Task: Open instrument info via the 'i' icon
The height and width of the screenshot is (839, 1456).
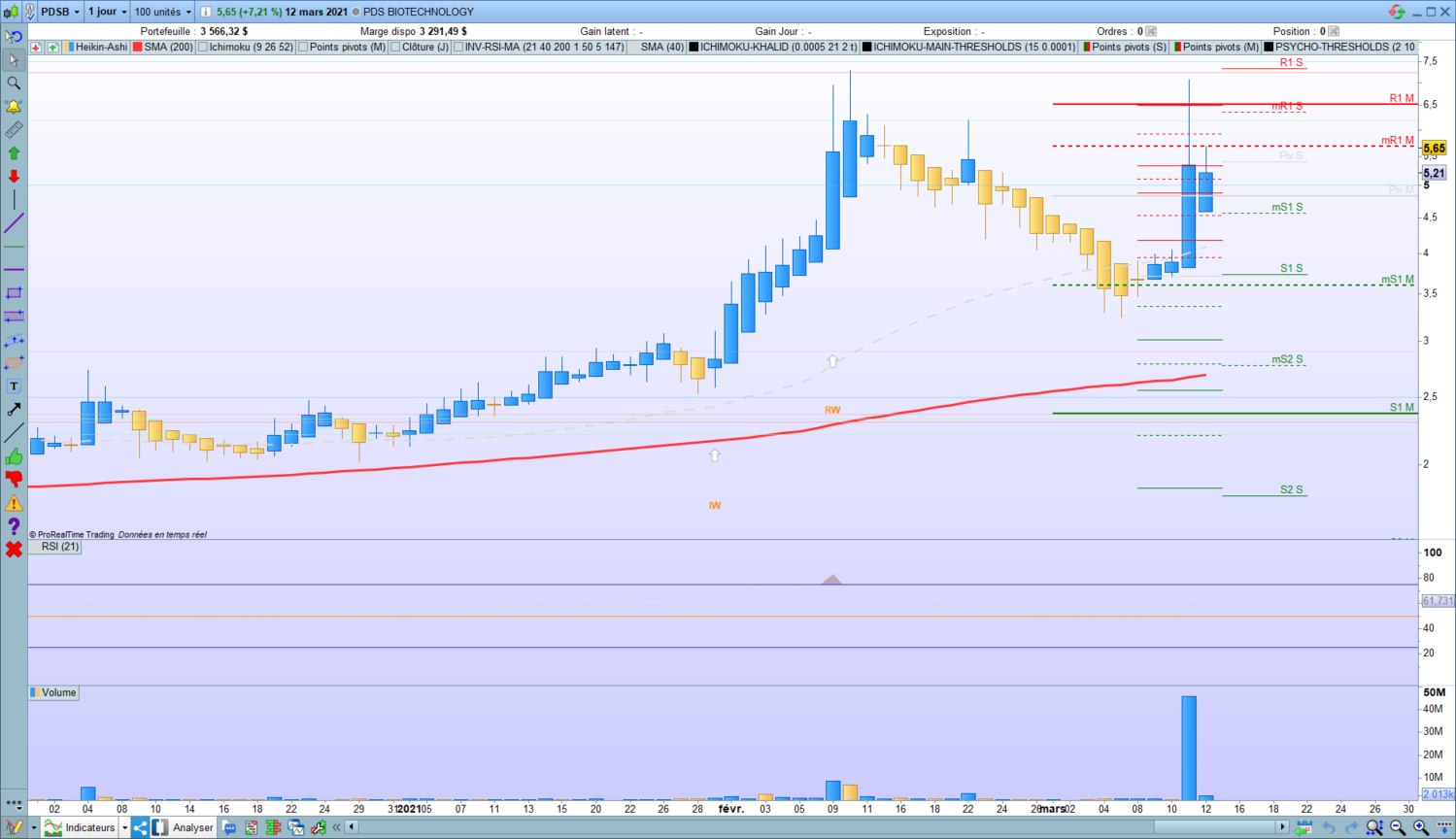Action: [x=206, y=12]
